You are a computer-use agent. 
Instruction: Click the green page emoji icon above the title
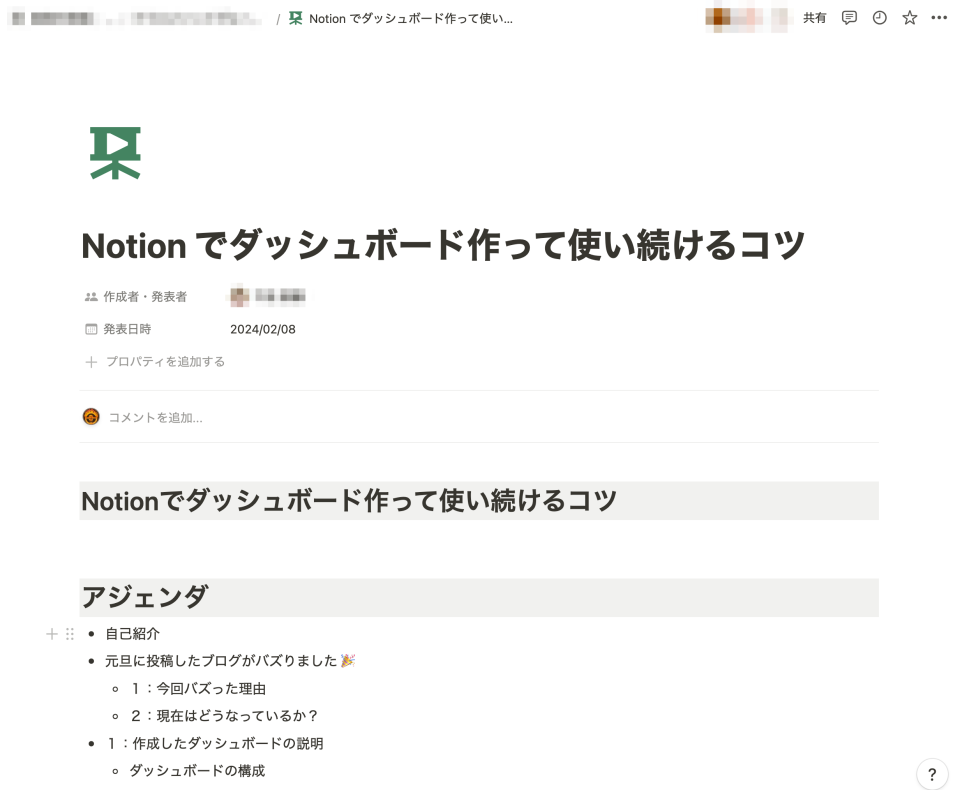click(x=115, y=152)
